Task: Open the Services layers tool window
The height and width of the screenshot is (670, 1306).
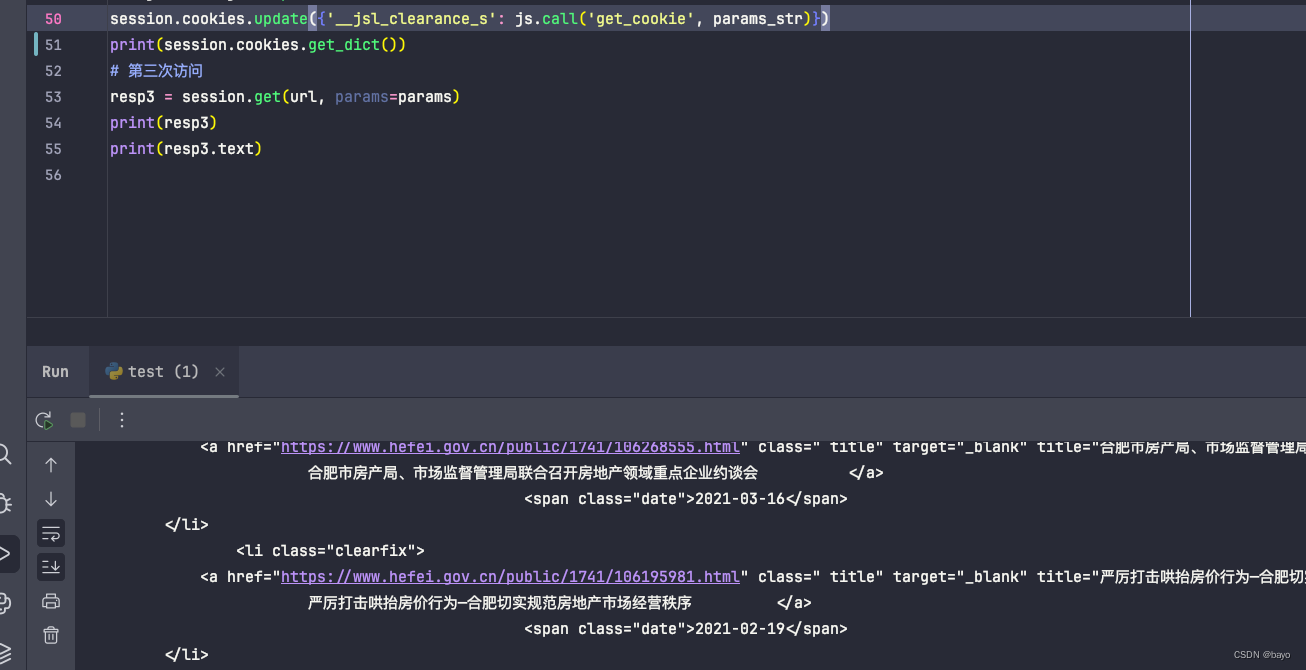Action: point(5,652)
